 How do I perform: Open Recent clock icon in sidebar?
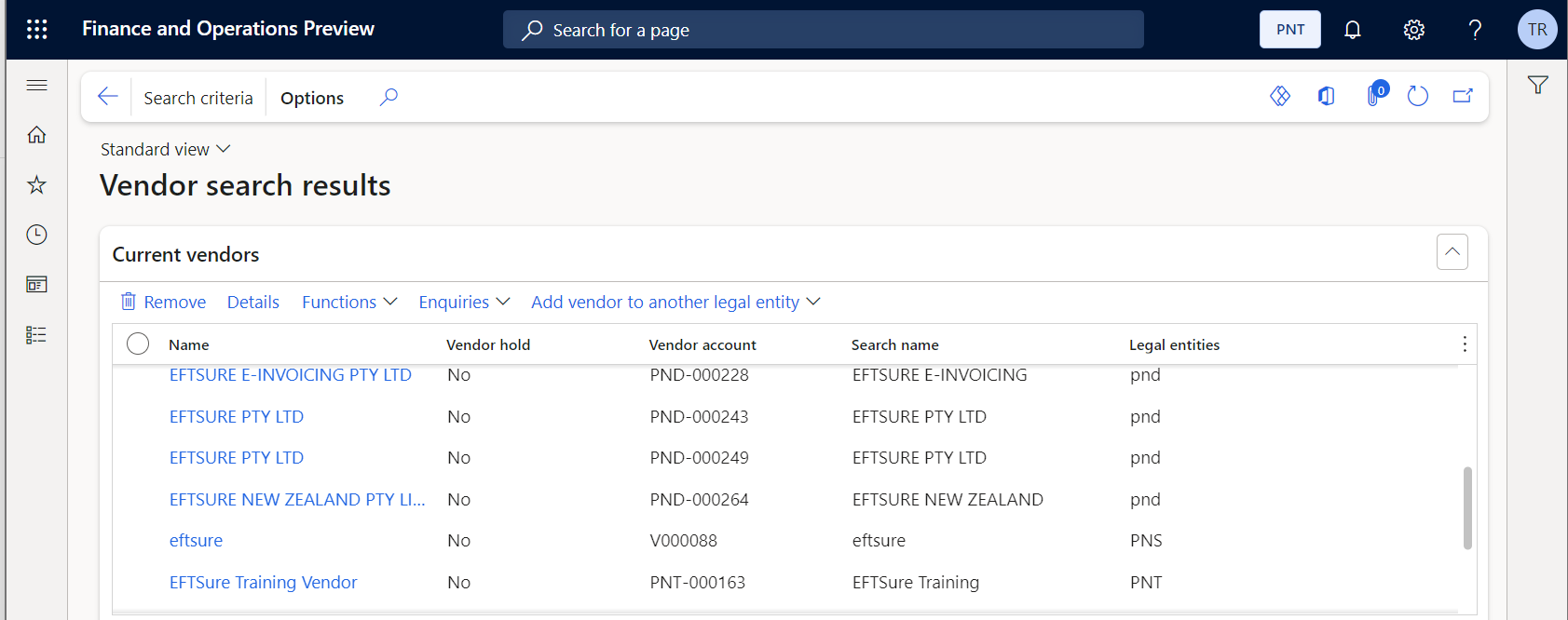tap(37, 235)
